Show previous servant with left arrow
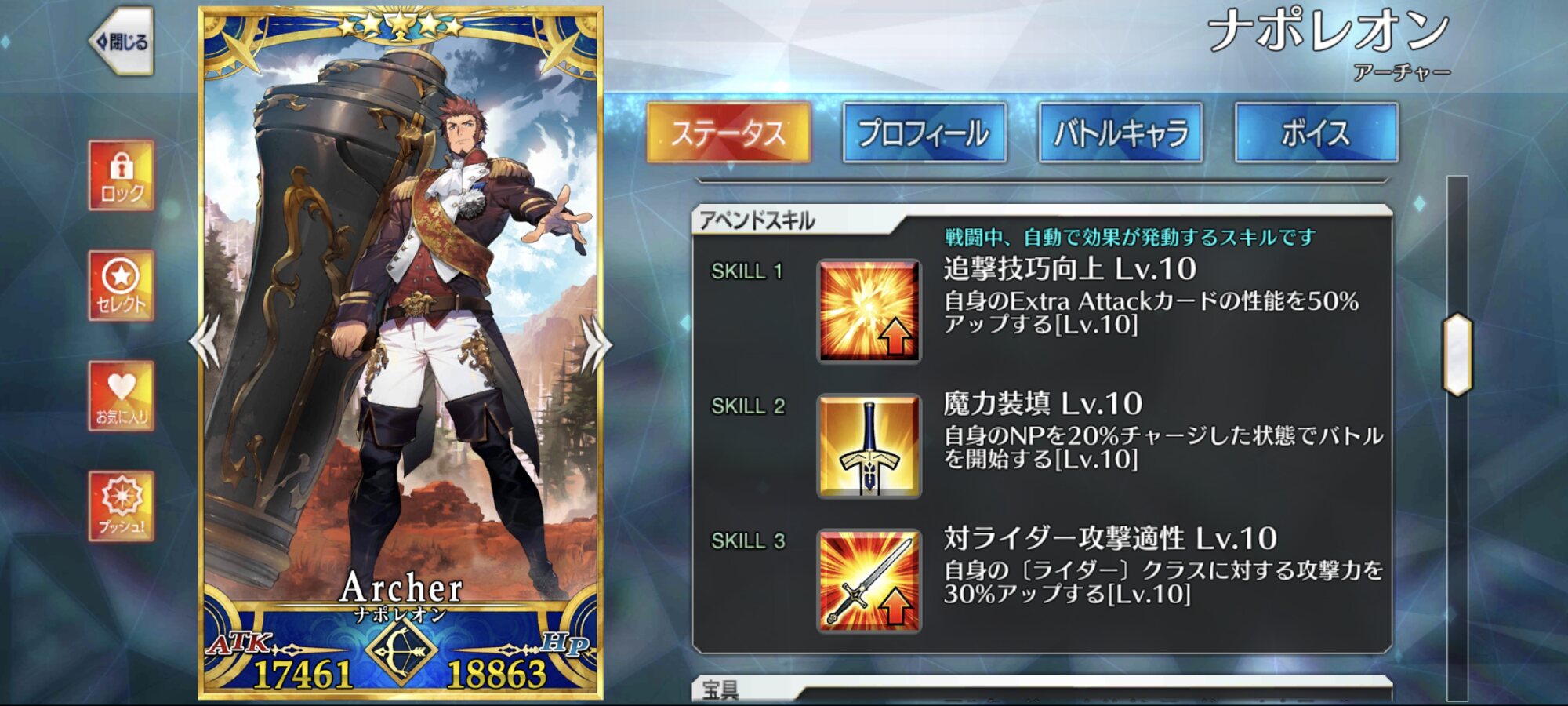The width and height of the screenshot is (1568, 706). click(205, 343)
